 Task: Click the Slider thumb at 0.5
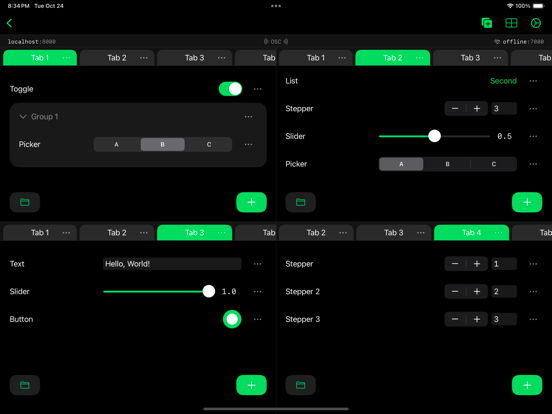click(434, 136)
